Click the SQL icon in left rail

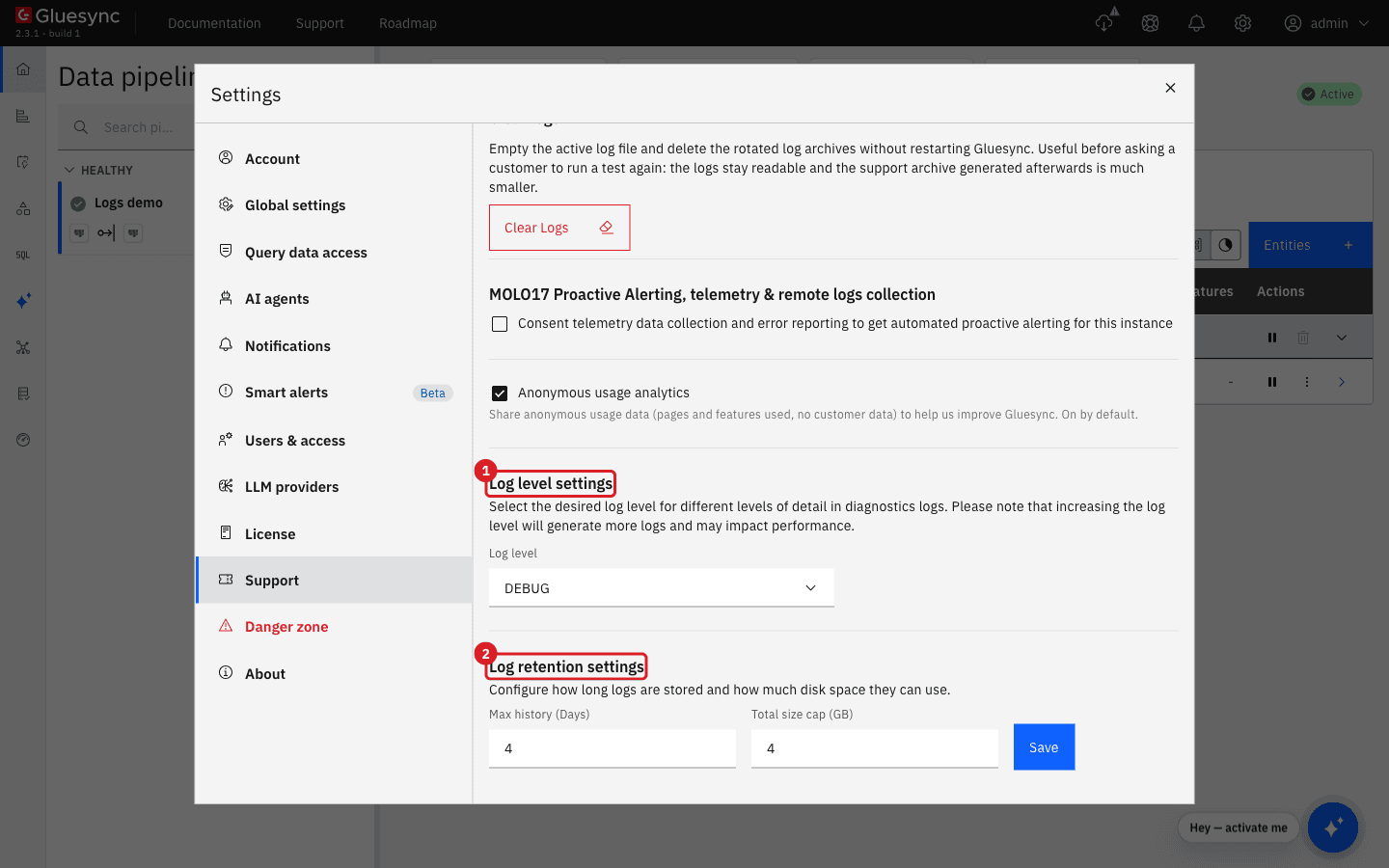click(x=23, y=255)
